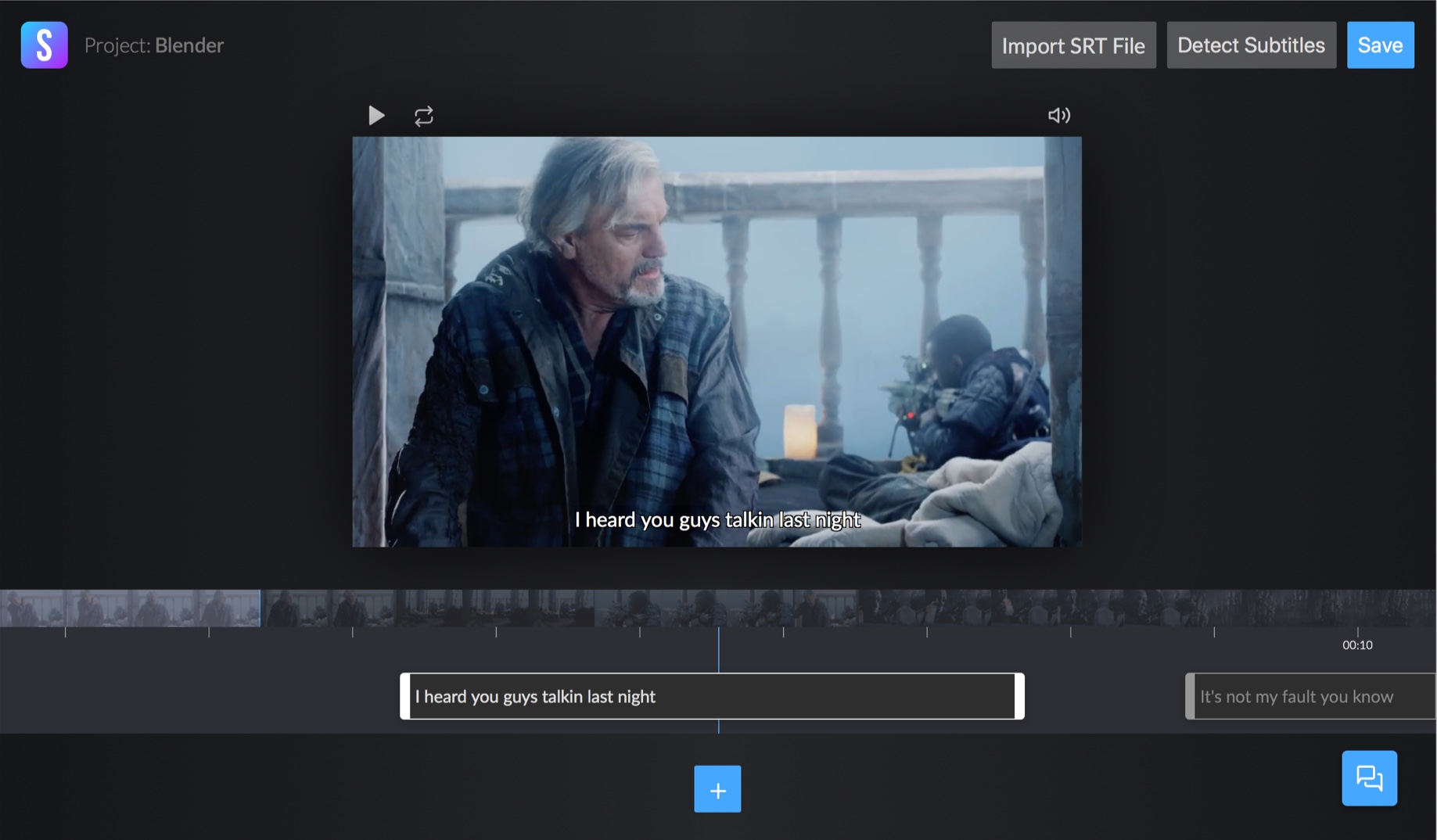The height and width of the screenshot is (840, 1437).
Task: Add a new subtitle with the plus button
Action: pos(717,789)
